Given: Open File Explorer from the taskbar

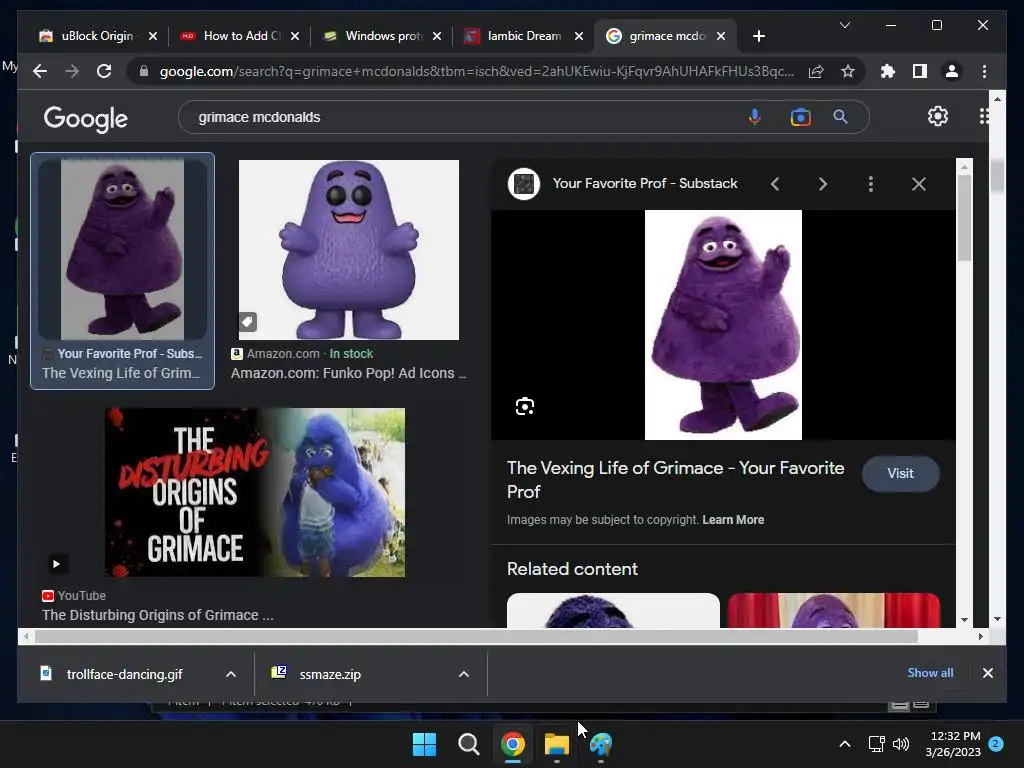Looking at the screenshot, I should pos(557,744).
